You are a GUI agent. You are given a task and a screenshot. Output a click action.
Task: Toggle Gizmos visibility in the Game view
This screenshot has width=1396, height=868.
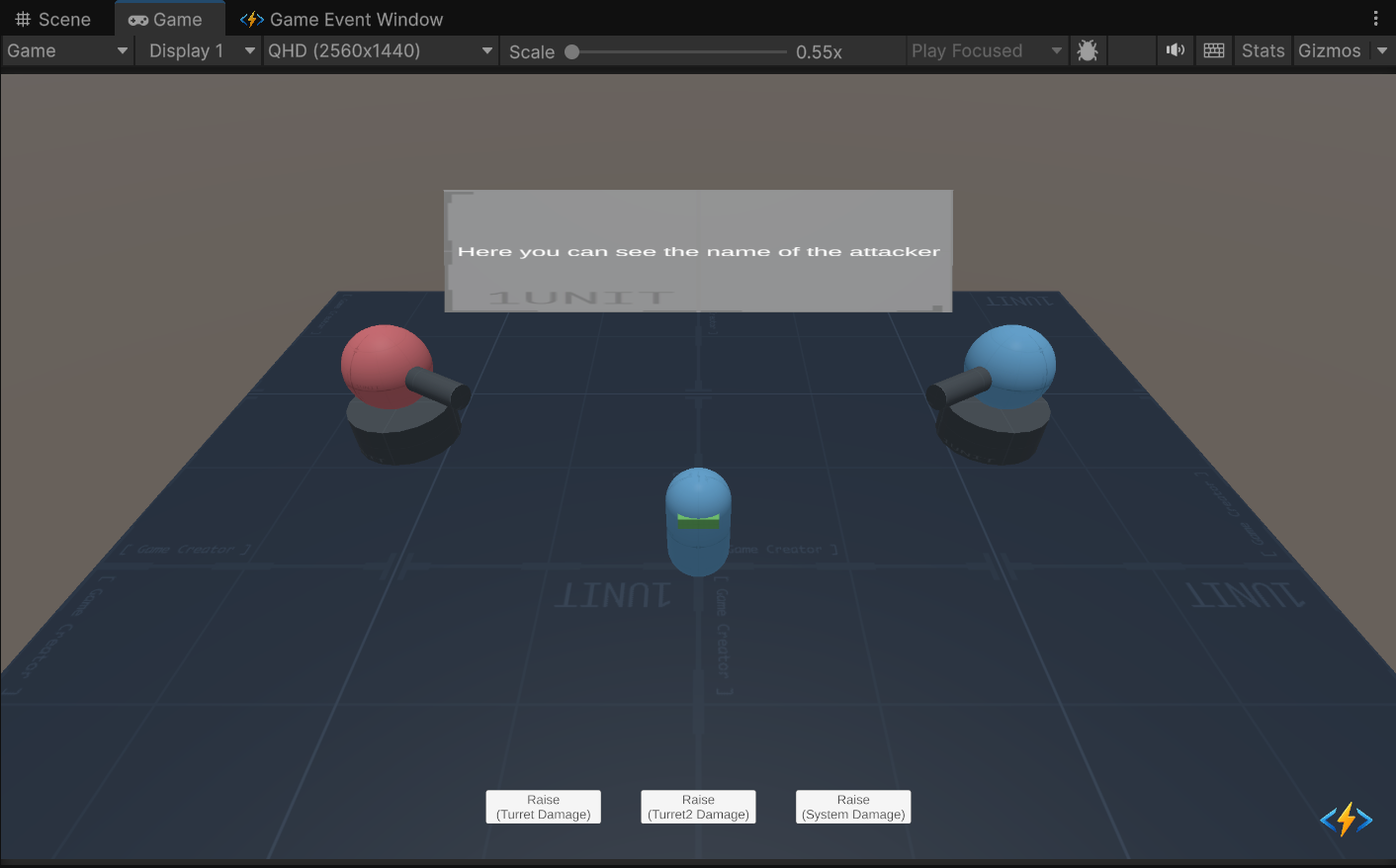tap(1329, 50)
